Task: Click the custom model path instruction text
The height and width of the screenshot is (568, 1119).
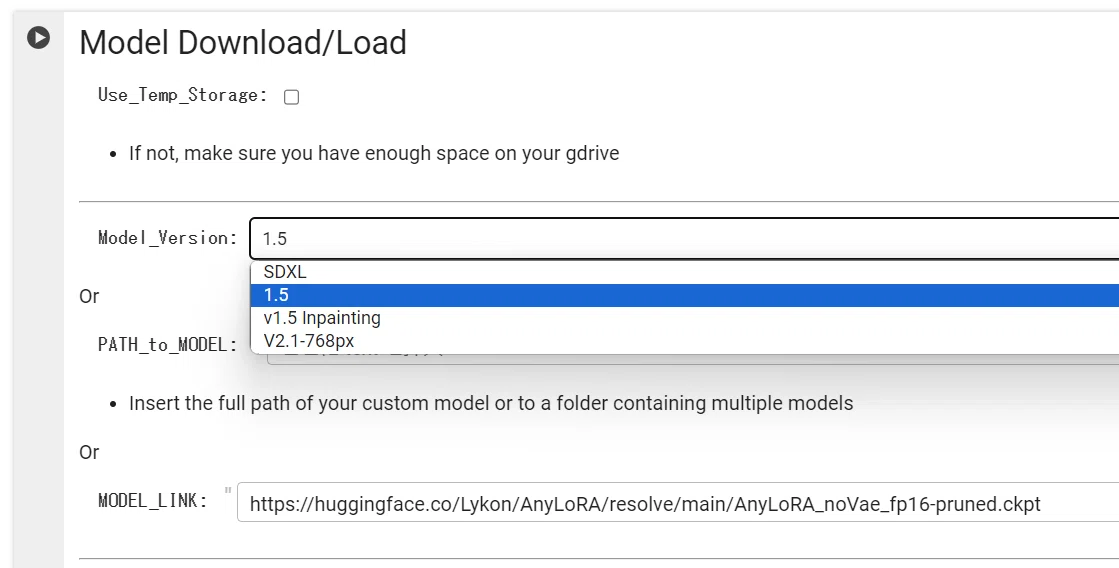Action: tap(491, 403)
